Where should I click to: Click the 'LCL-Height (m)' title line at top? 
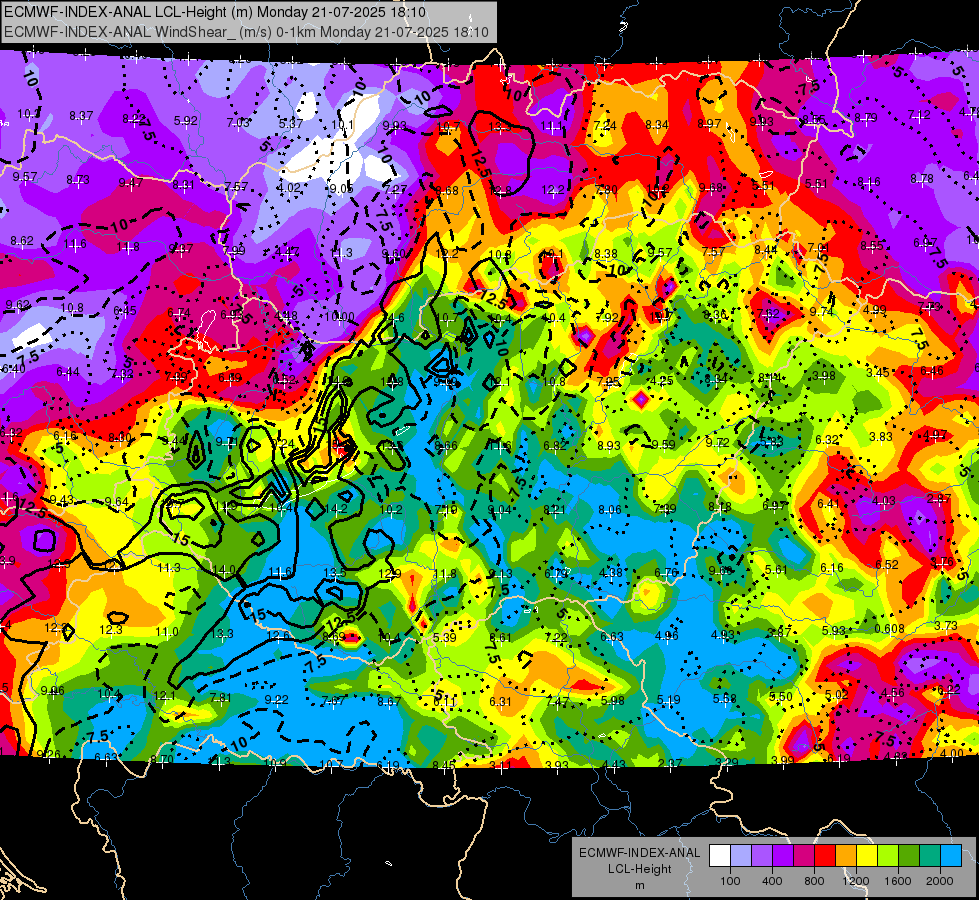coord(215,12)
